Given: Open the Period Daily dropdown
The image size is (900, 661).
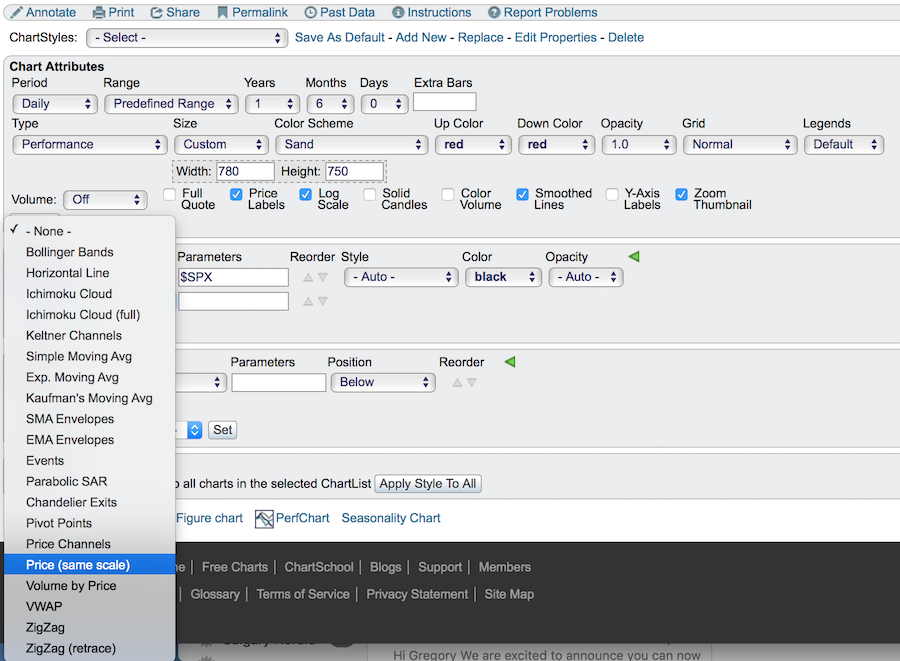Looking at the screenshot, I should [x=55, y=104].
